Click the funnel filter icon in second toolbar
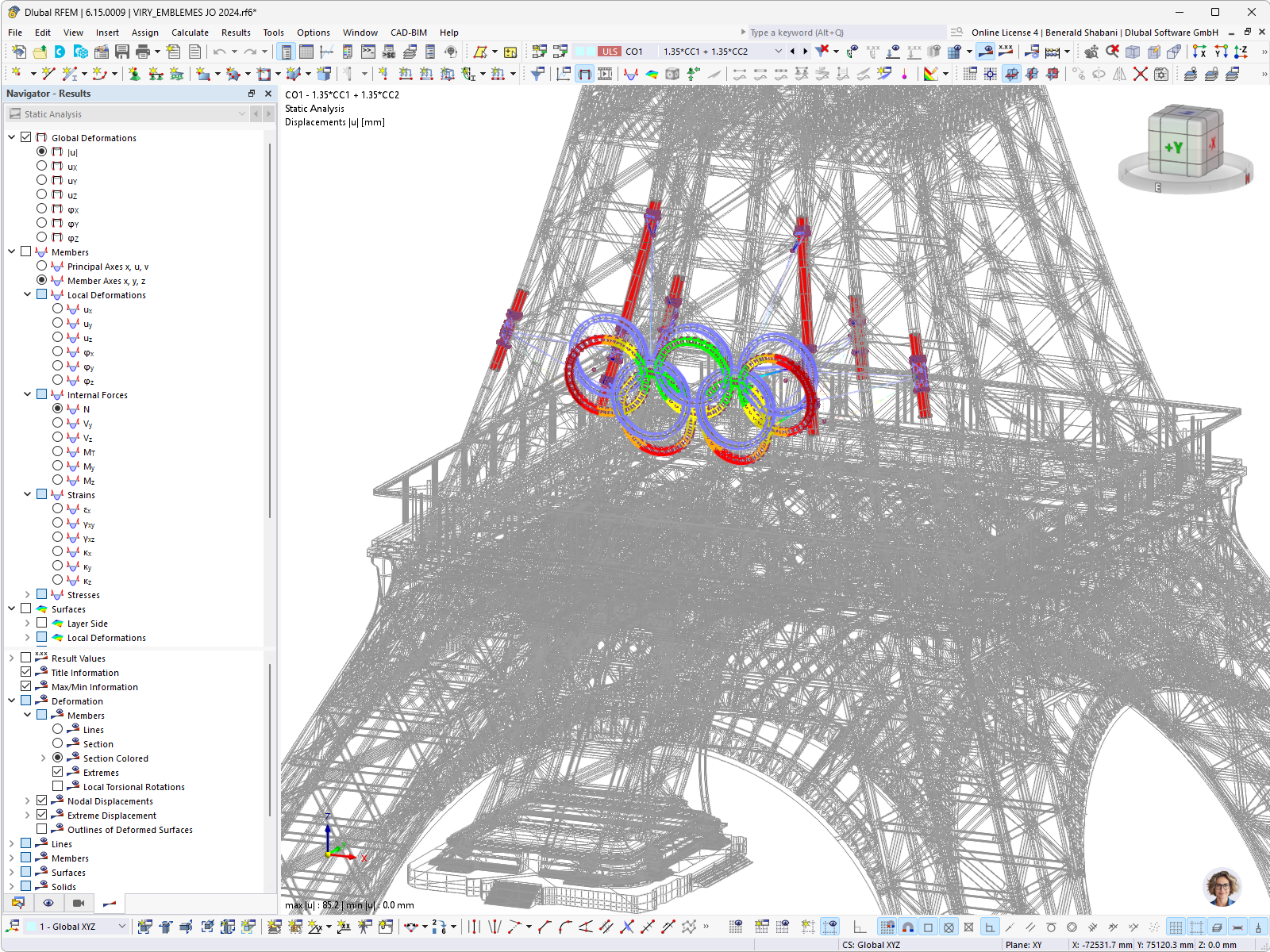 pyautogui.click(x=537, y=74)
